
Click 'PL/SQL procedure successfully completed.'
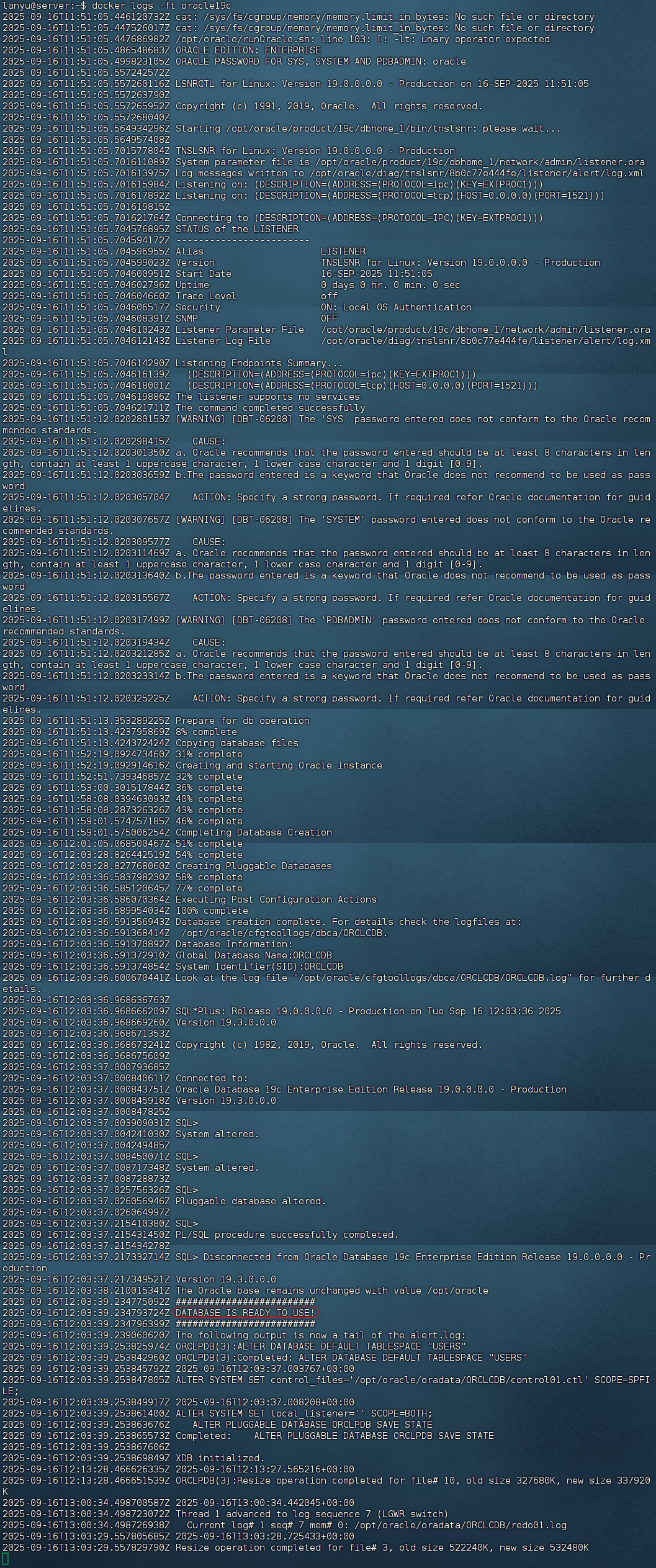point(287,1235)
